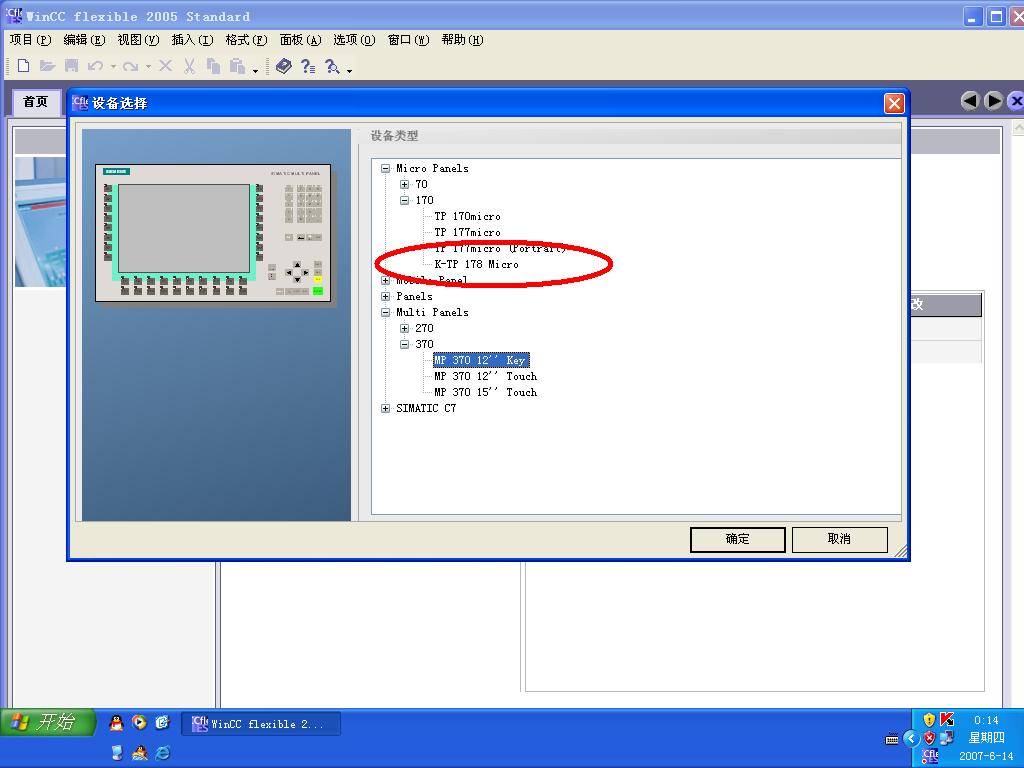This screenshot has width=1024, height=768.
Task: Open the Undo history dropdown arrow
Action: click(x=113, y=67)
